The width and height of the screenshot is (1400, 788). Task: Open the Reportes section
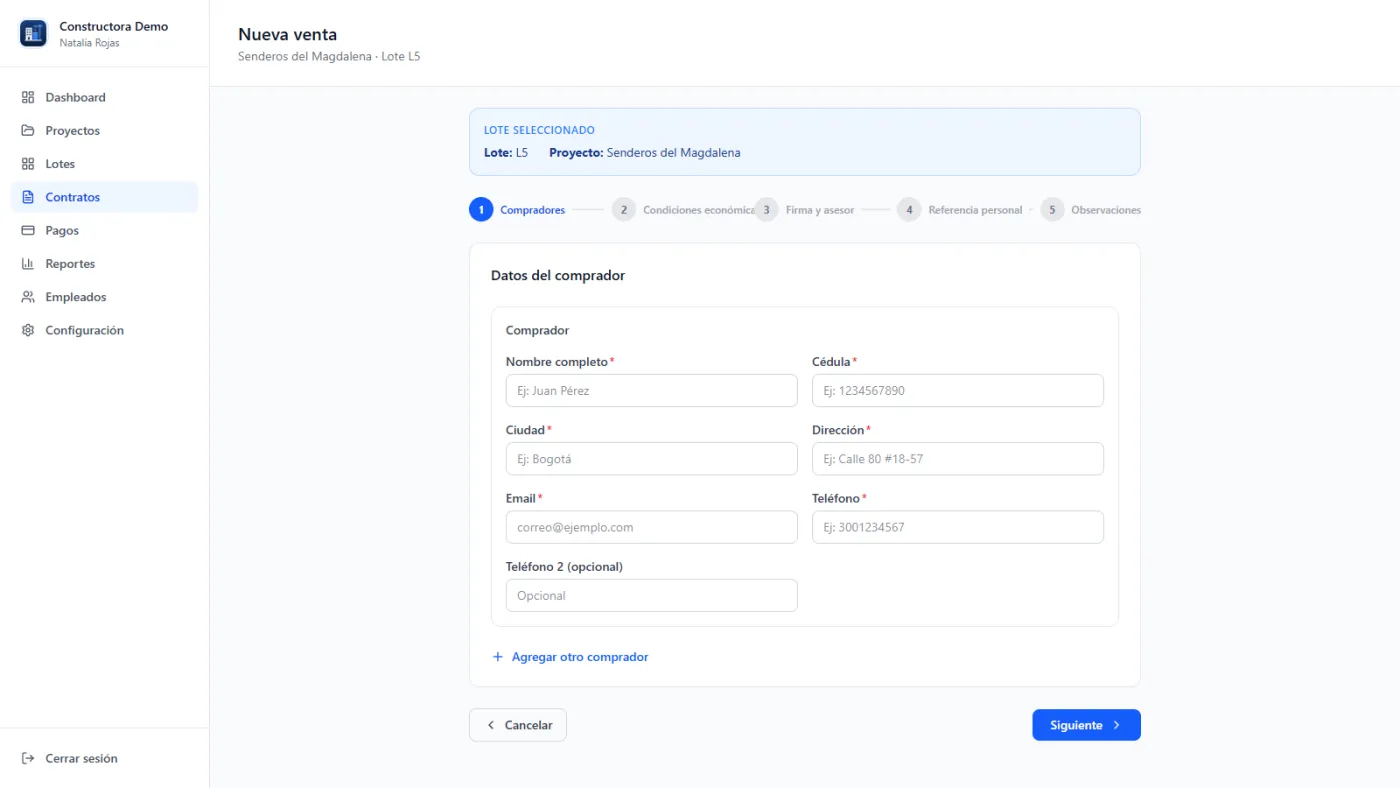(104, 264)
